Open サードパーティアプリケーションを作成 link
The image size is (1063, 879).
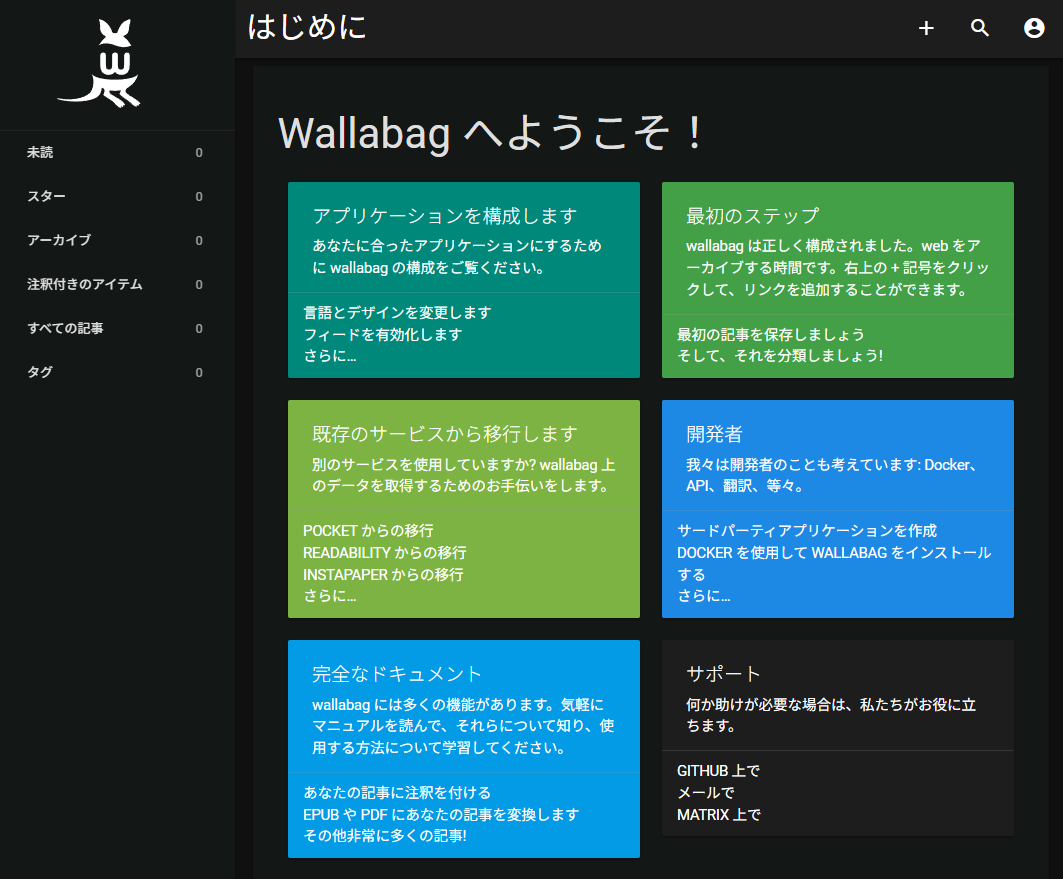[807, 531]
